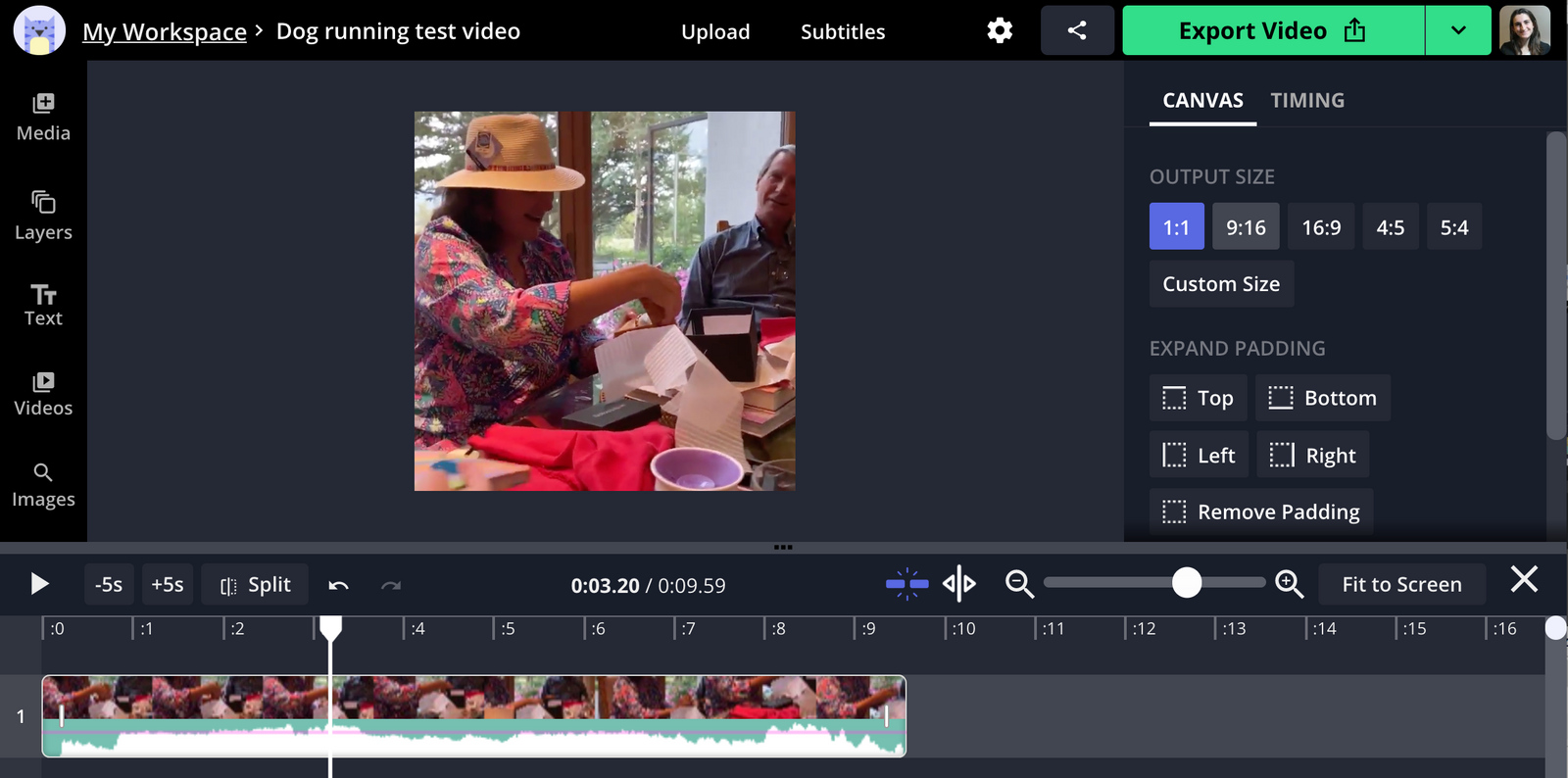The width and height of the screenshot is (1568, 778).
Task: Open the Layers panel
Action: 43,216
